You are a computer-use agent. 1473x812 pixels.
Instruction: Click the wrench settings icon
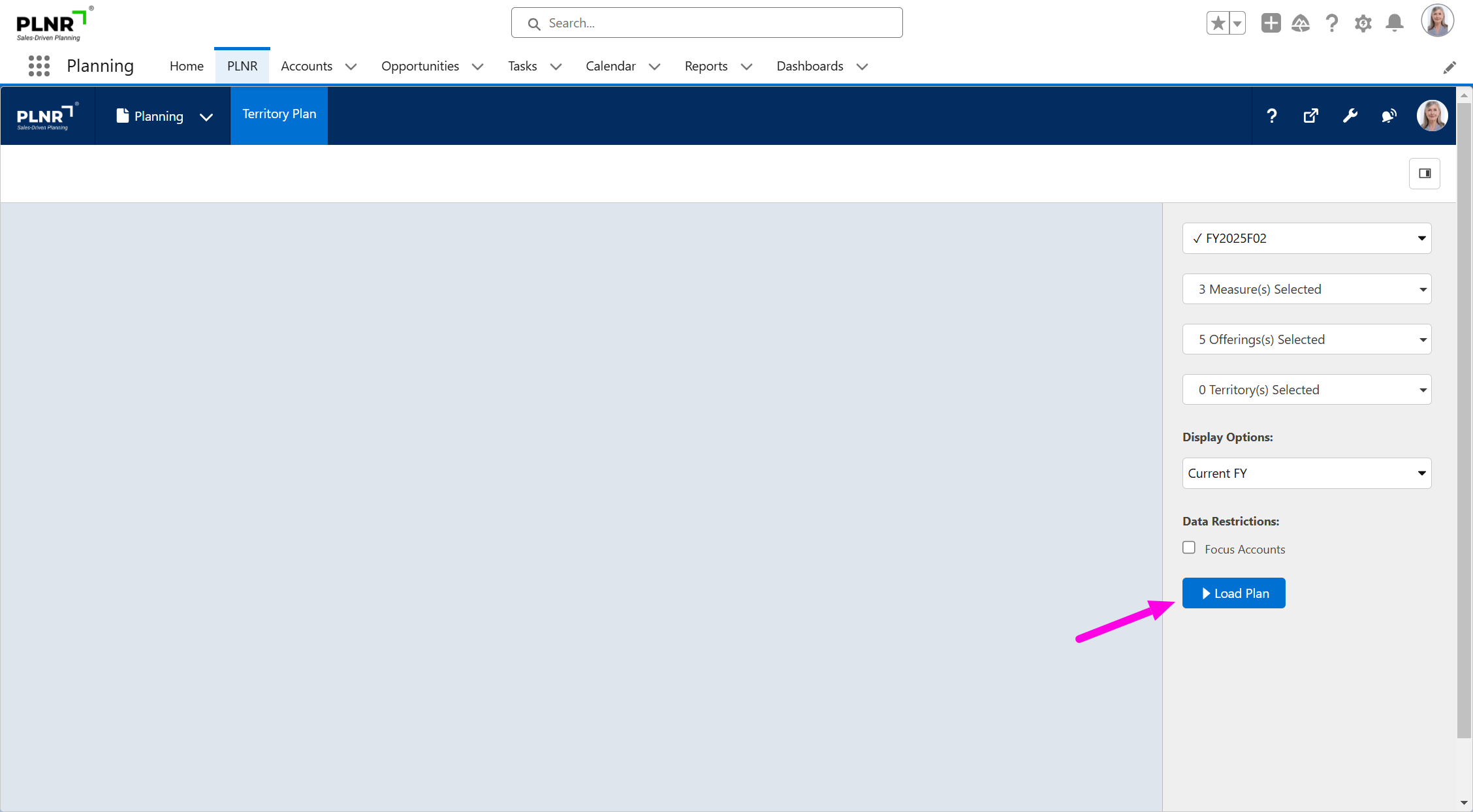tap(1350, 116)
